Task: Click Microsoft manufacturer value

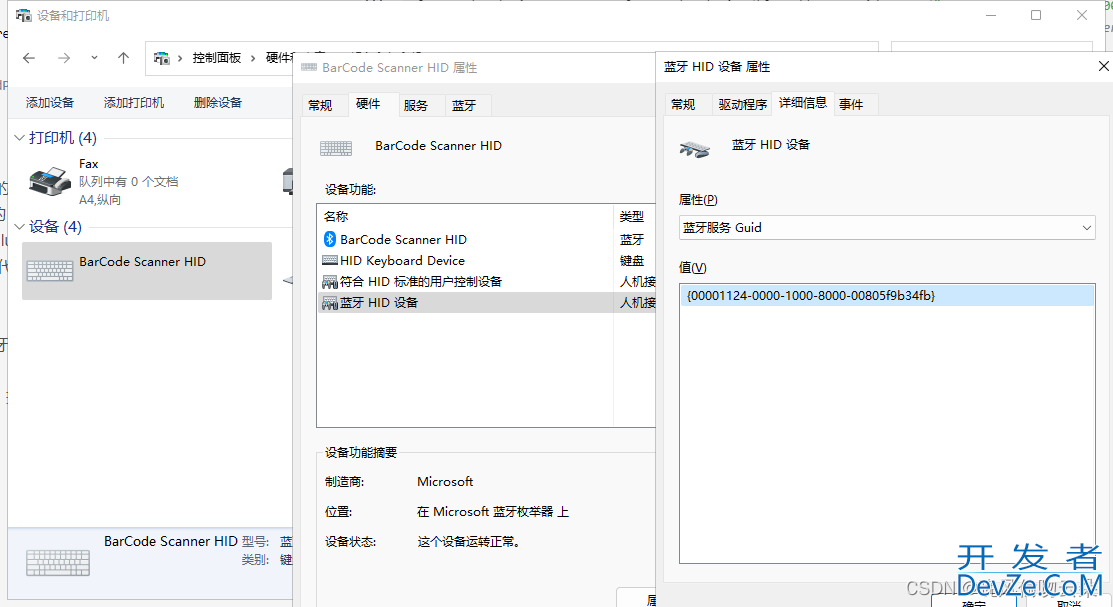Action: 445,482
